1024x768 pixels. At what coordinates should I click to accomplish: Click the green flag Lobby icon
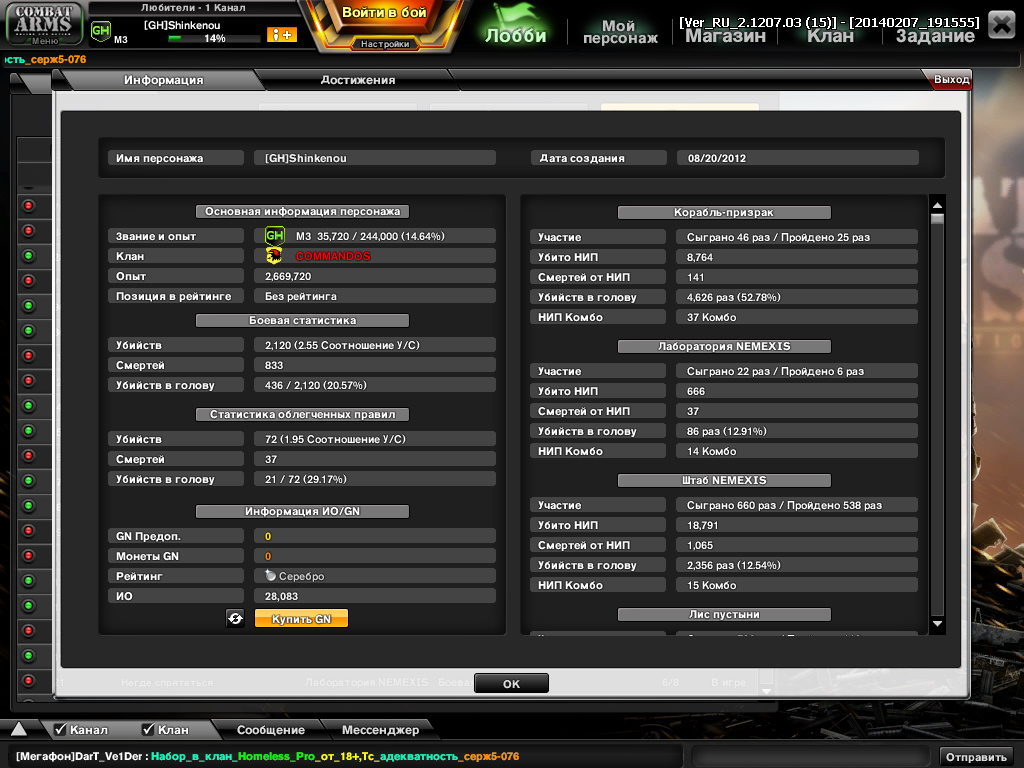515,24
